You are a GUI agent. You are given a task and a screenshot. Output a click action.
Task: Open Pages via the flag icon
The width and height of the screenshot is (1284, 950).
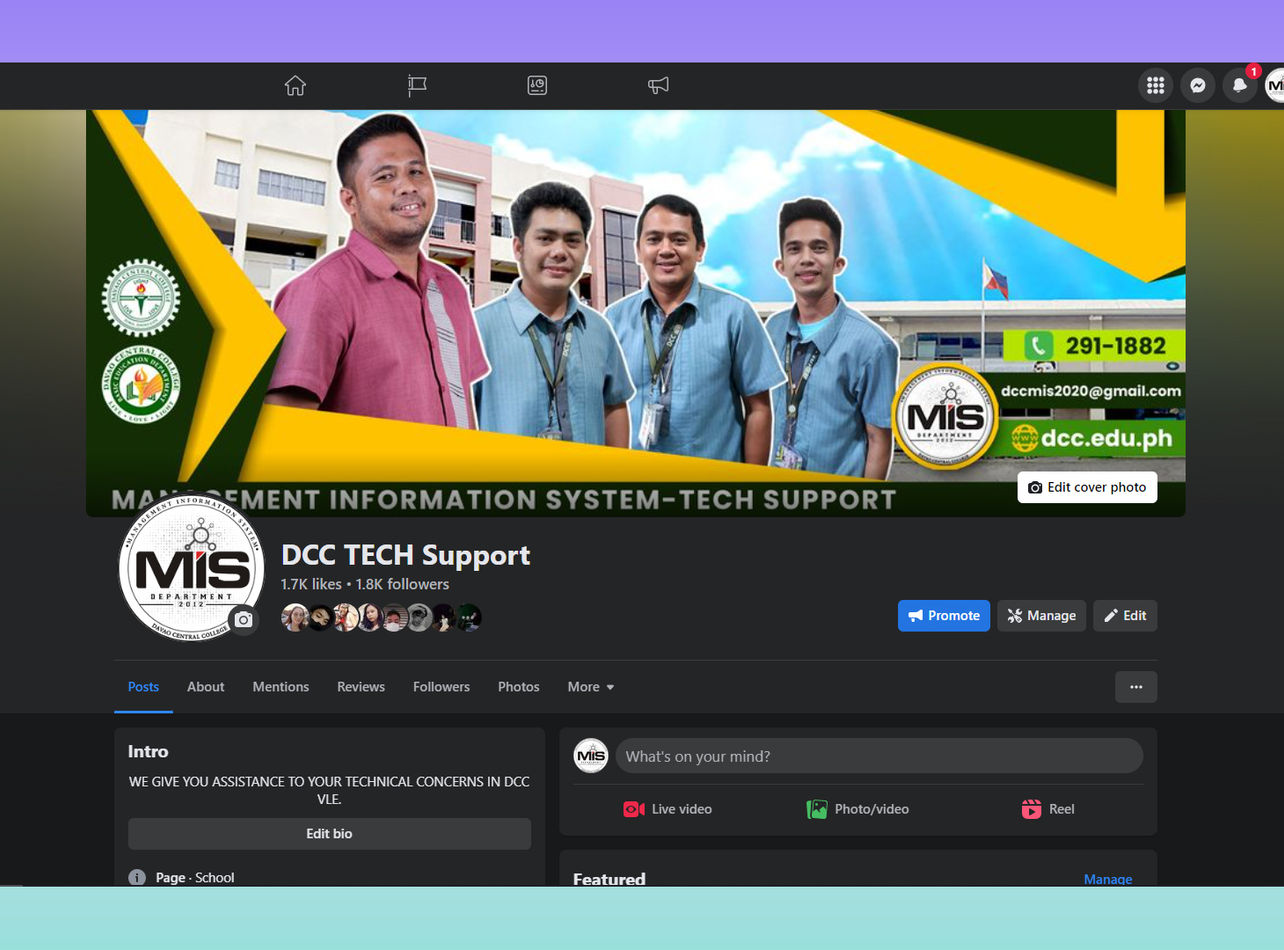click(417, 86)
